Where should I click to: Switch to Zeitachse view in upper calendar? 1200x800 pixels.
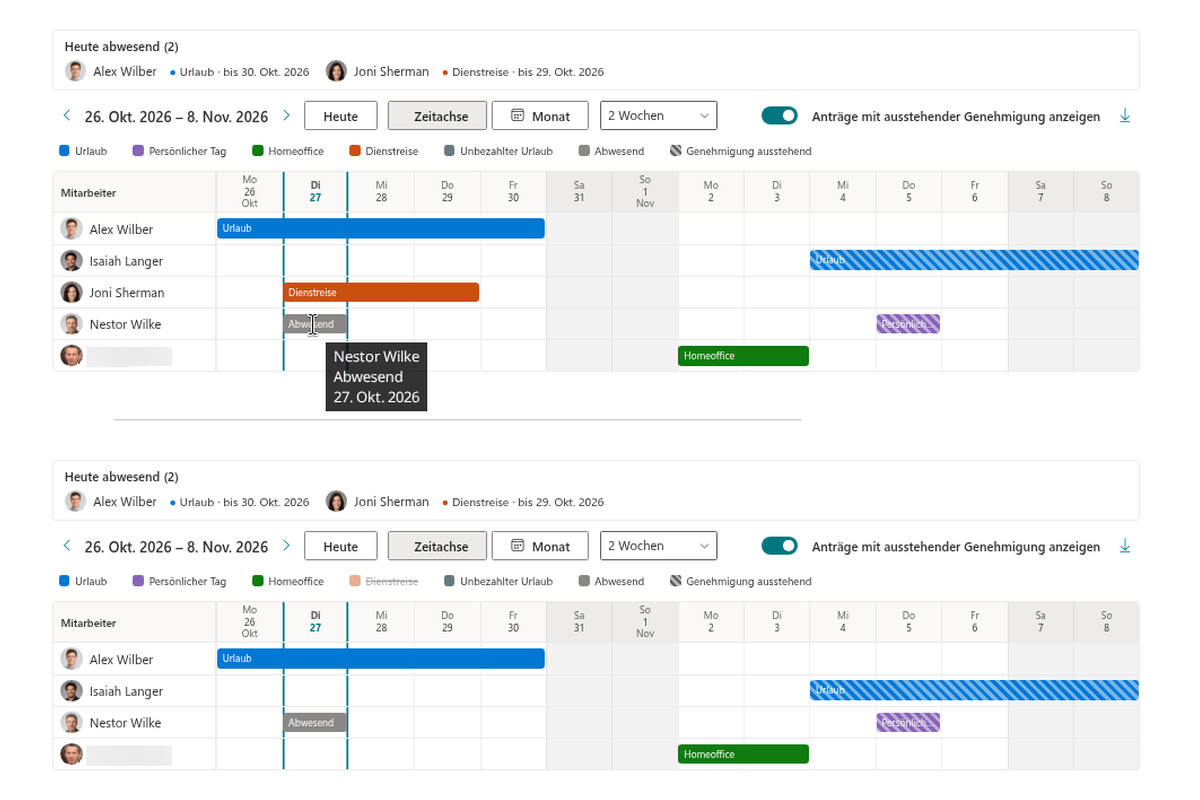click(x=437, y=116)
